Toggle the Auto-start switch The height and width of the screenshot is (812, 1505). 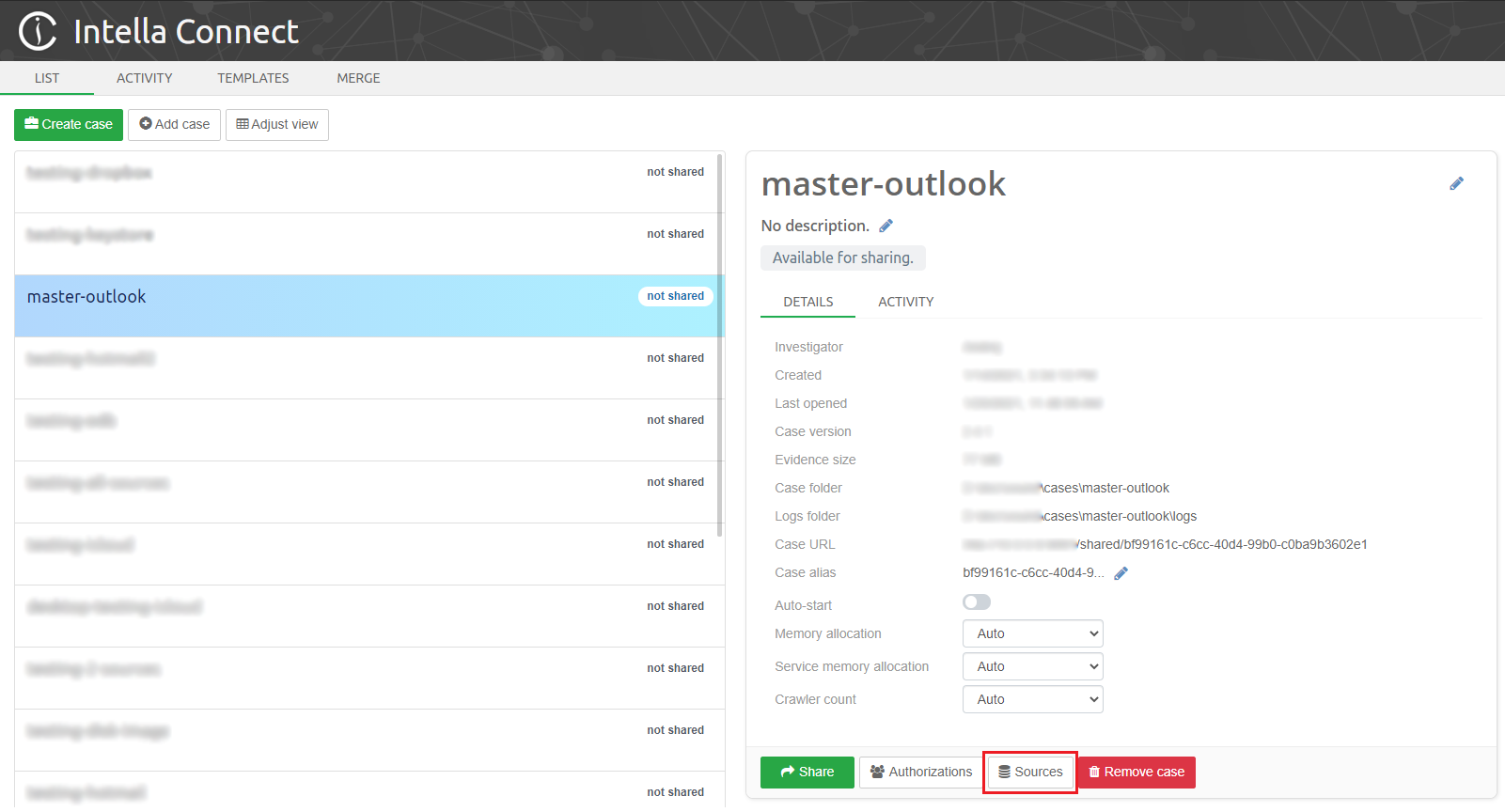[977, 602]
